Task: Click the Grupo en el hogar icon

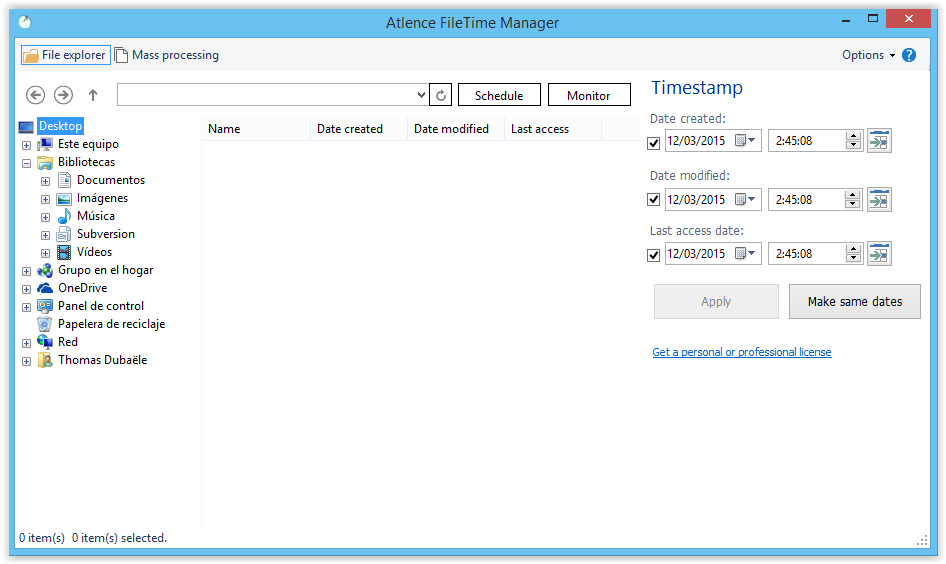Action: tap(45, 270)
